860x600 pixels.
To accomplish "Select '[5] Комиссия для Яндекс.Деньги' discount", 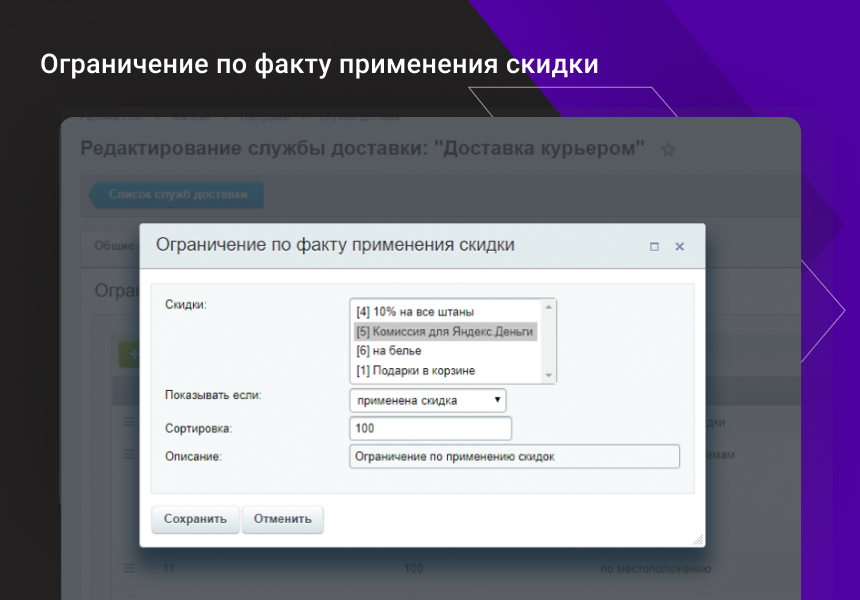I will (x=444, y=332).
